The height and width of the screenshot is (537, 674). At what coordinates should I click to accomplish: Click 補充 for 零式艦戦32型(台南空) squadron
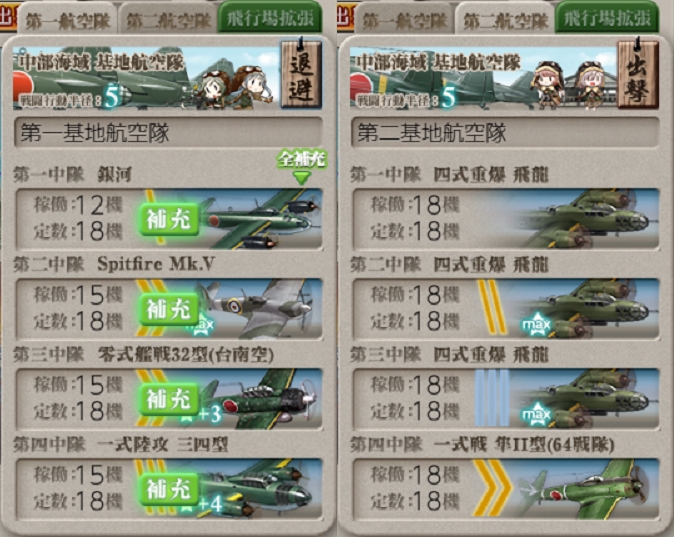169,399
